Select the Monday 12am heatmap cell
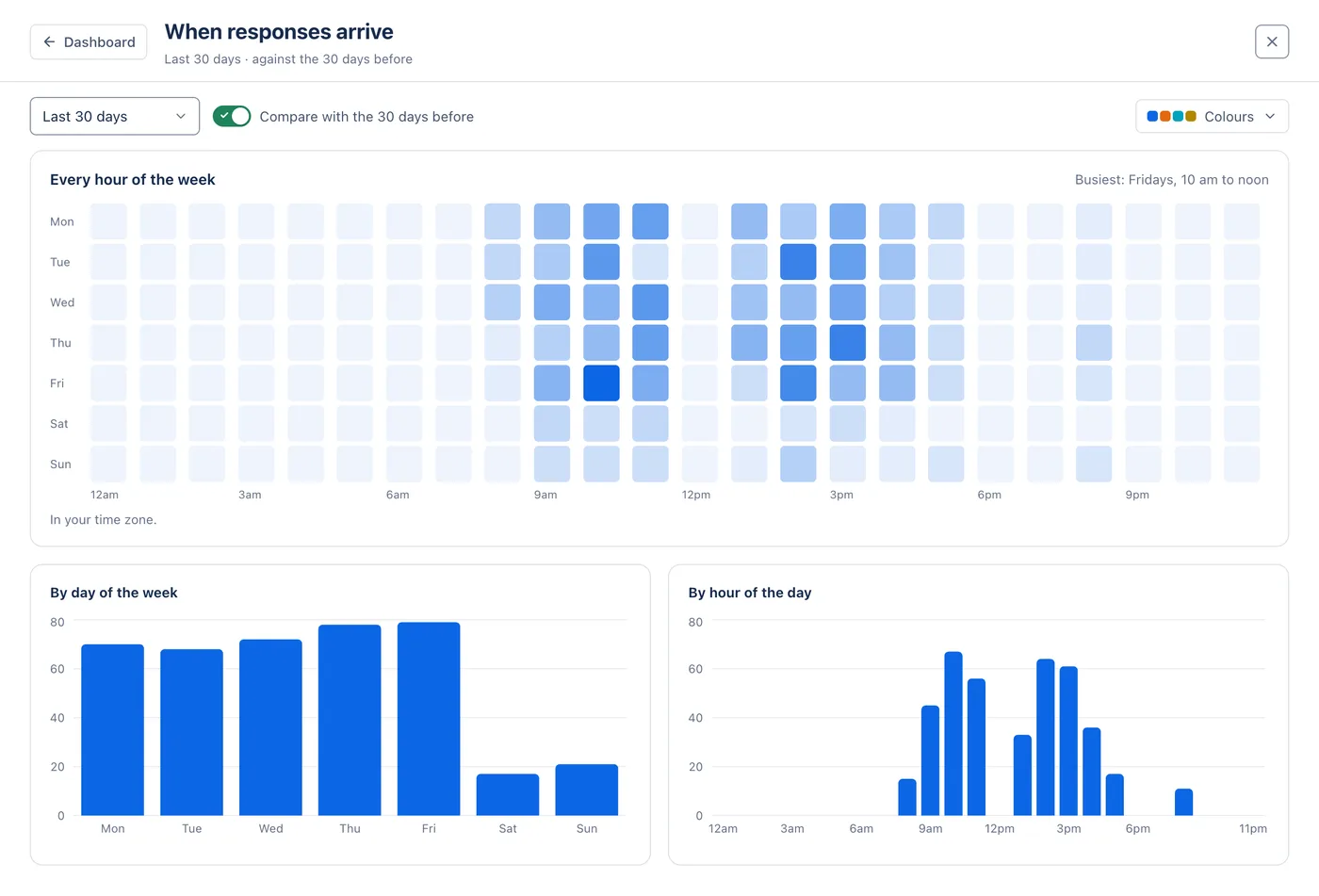 [108, 221]
